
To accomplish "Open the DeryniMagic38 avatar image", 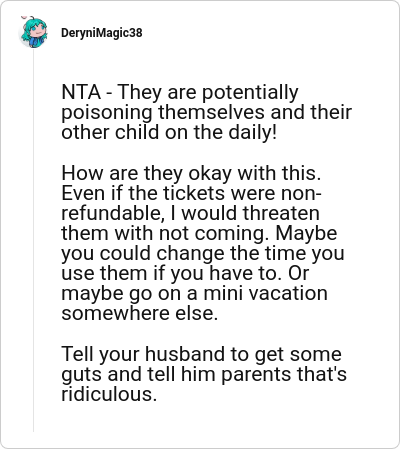I will (x=33, y=32).
